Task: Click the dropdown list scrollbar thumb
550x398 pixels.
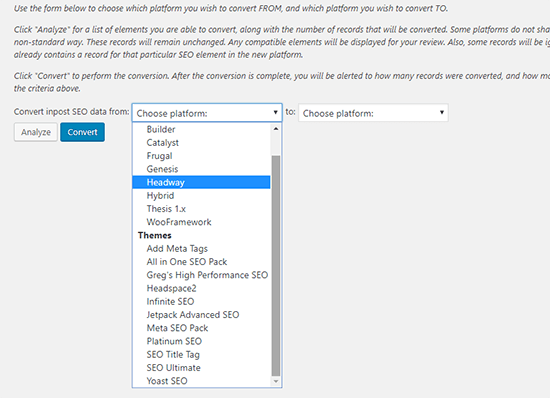Action: click(276, 265)
